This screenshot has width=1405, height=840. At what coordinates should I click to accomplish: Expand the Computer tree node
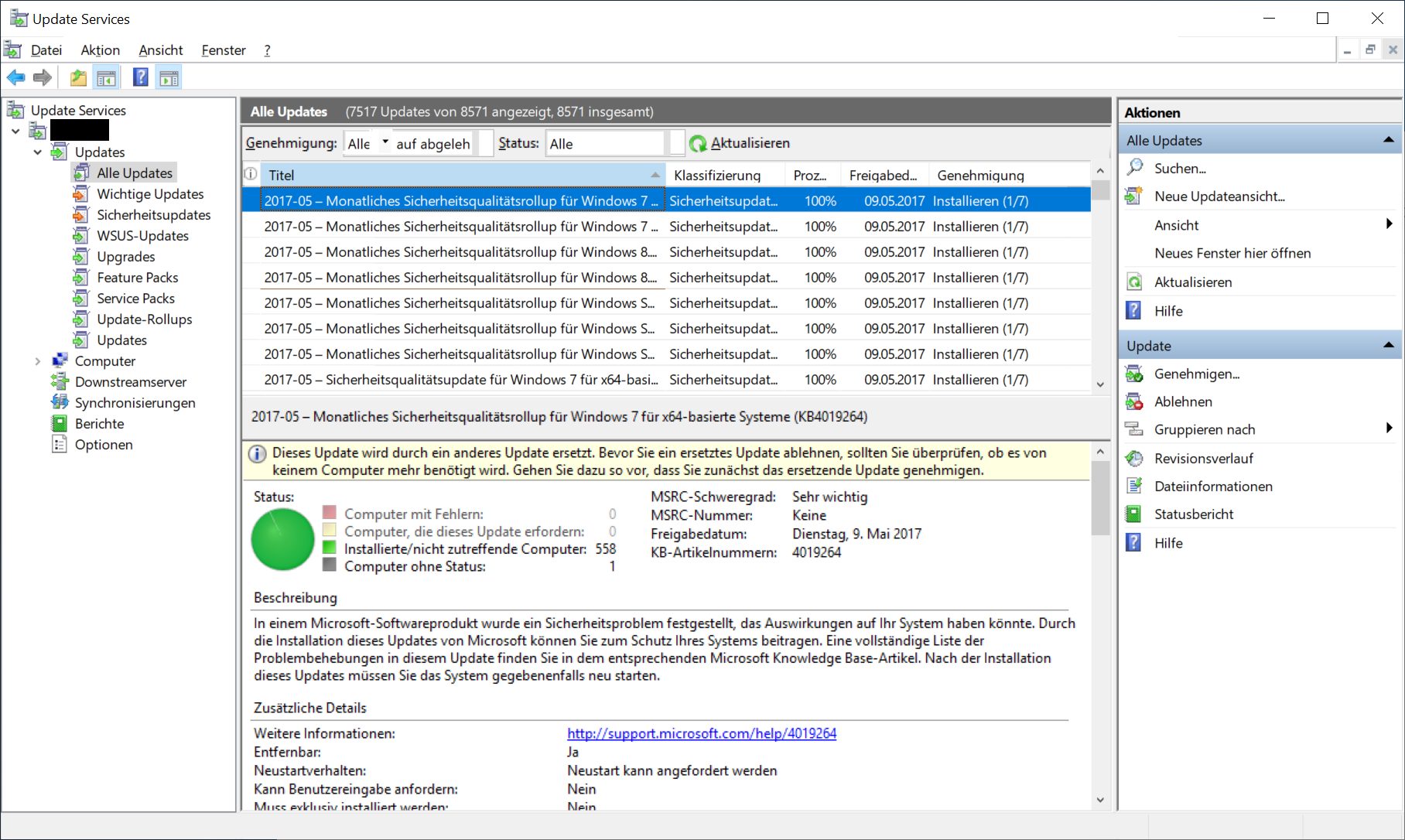coord(37,361)
